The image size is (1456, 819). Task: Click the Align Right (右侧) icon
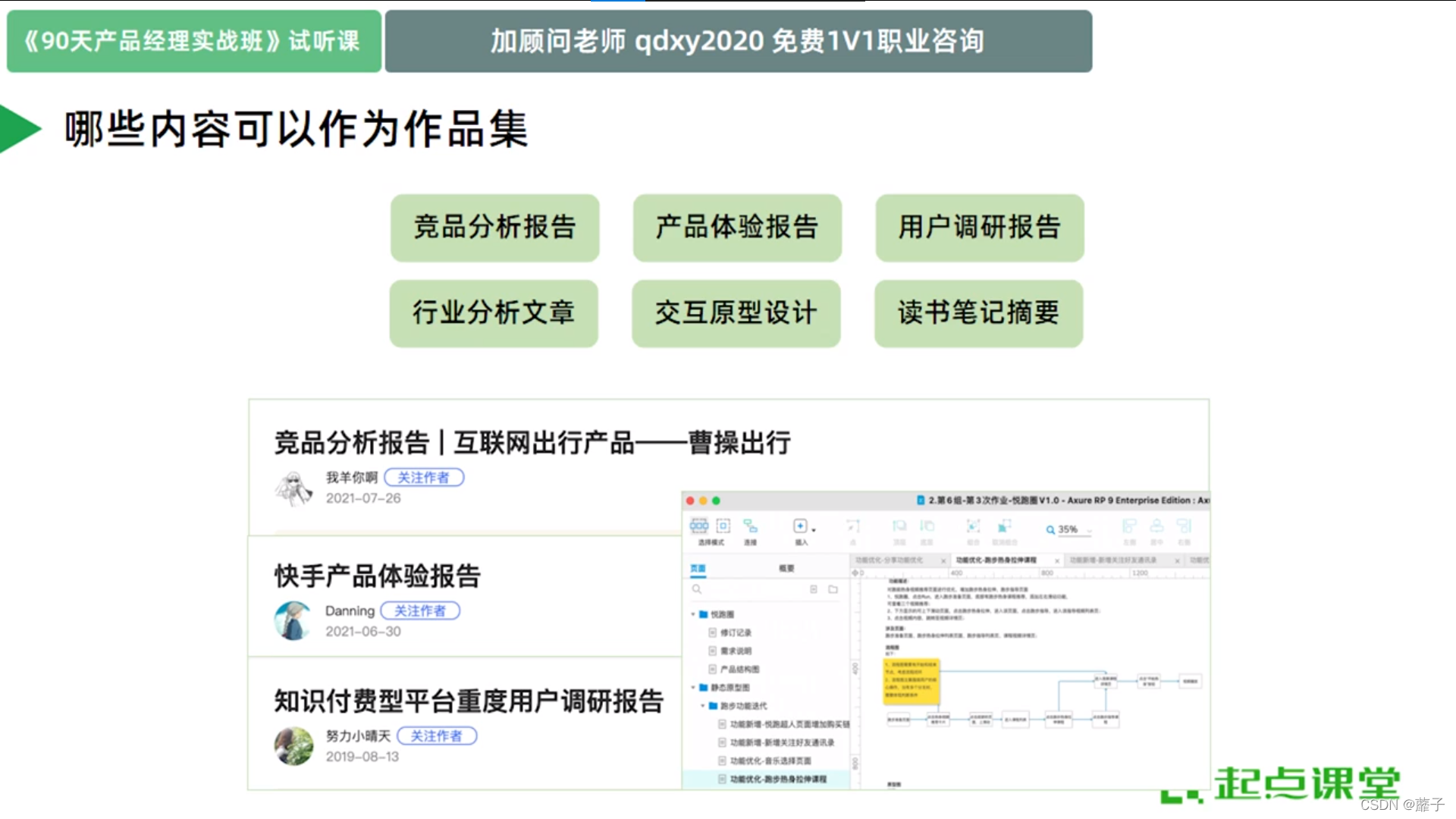tap(1184, 526)
